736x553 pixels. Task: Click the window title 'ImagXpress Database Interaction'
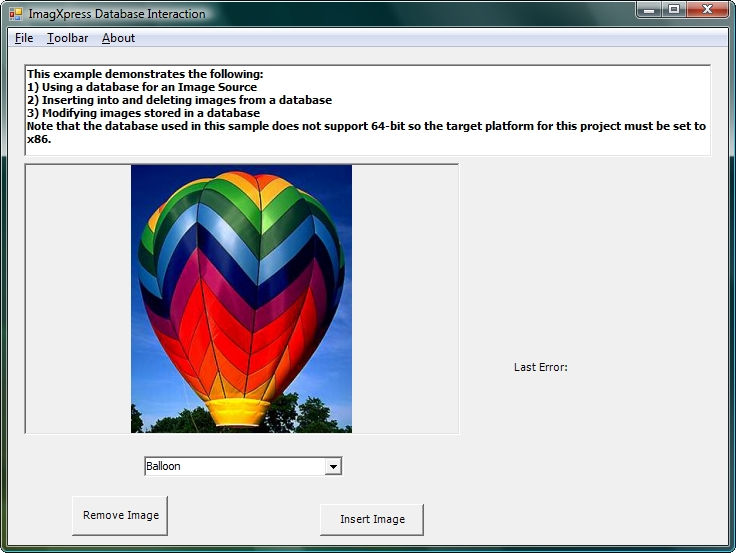tap(117, 14)
